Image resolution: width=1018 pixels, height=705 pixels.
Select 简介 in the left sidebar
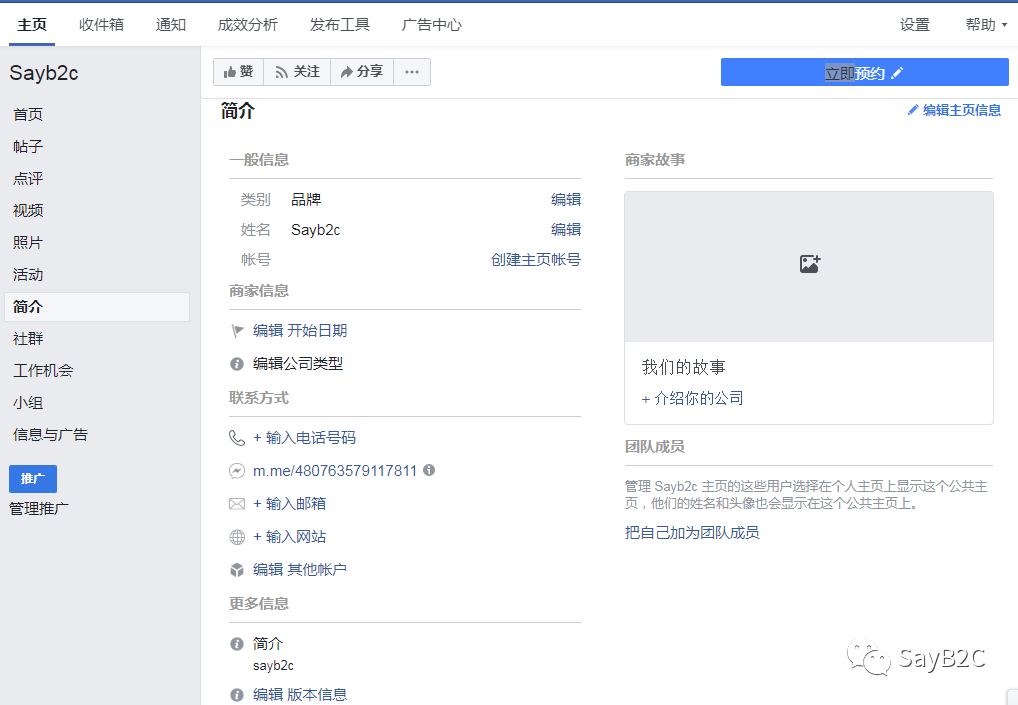pyautogui.click(x=97, y=306)
